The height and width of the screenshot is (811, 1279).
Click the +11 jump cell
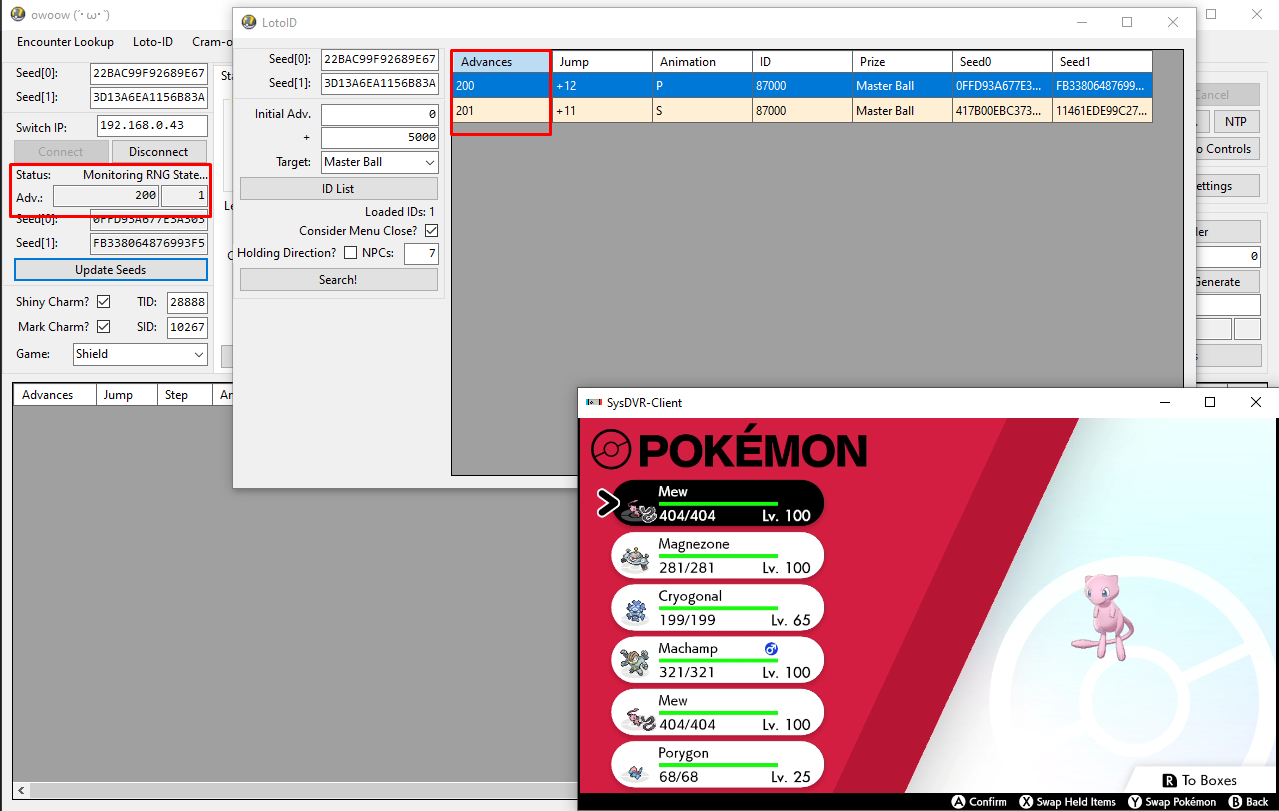602,111
